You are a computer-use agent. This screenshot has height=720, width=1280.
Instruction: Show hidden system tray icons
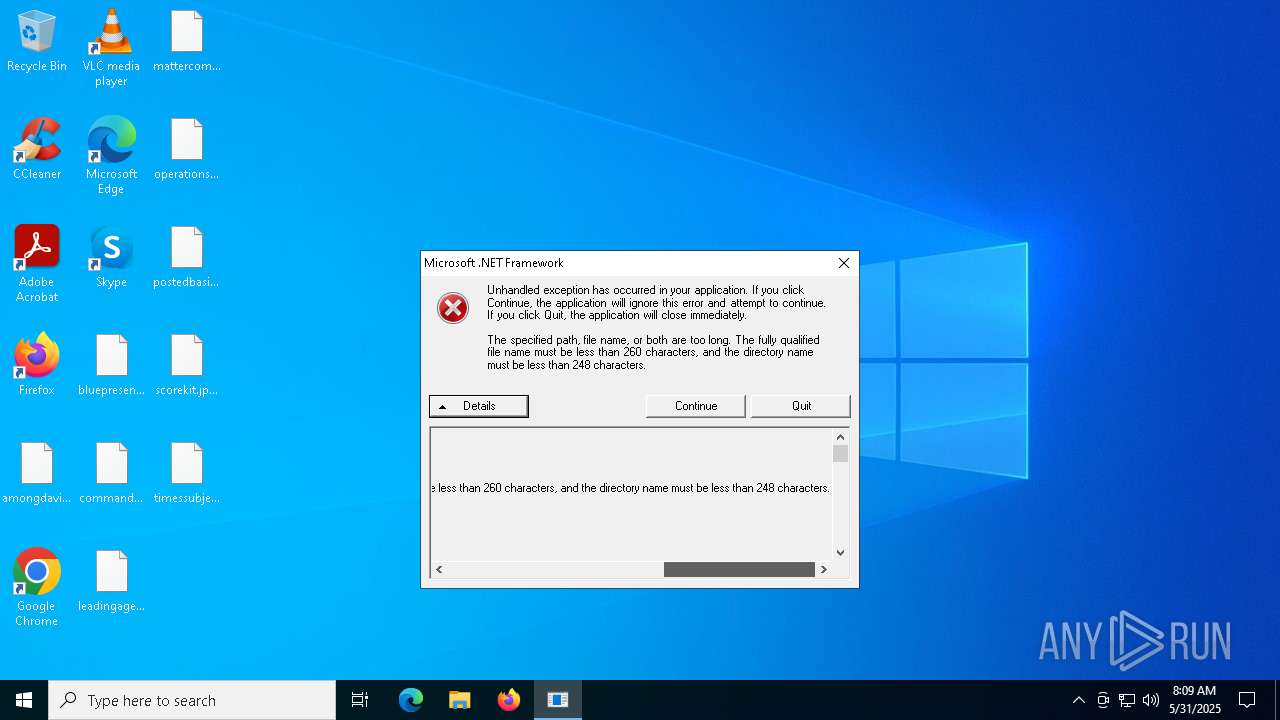click(1079, 700)
